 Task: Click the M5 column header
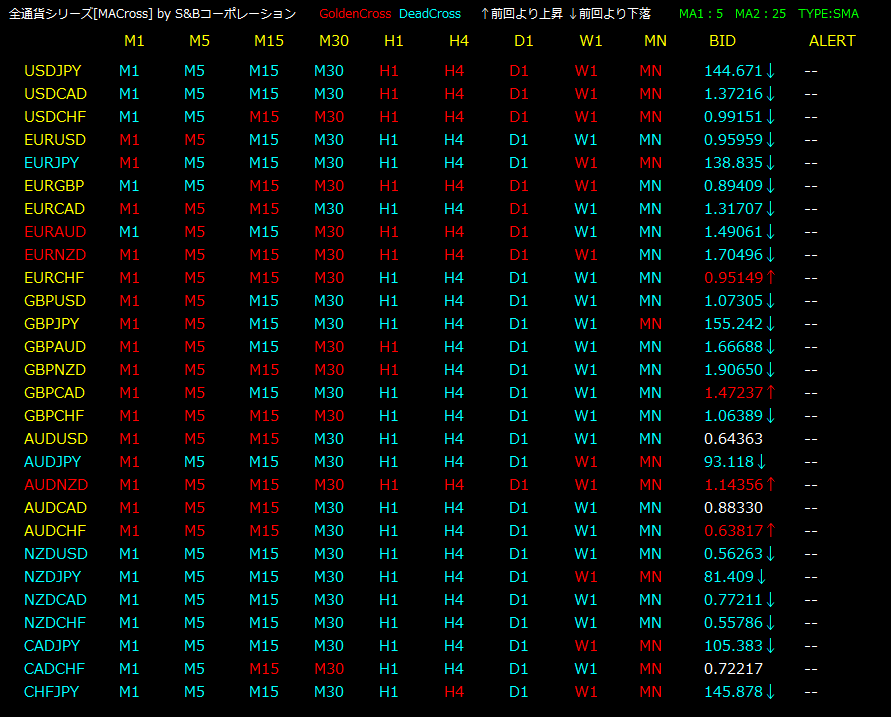click(199, 41)
